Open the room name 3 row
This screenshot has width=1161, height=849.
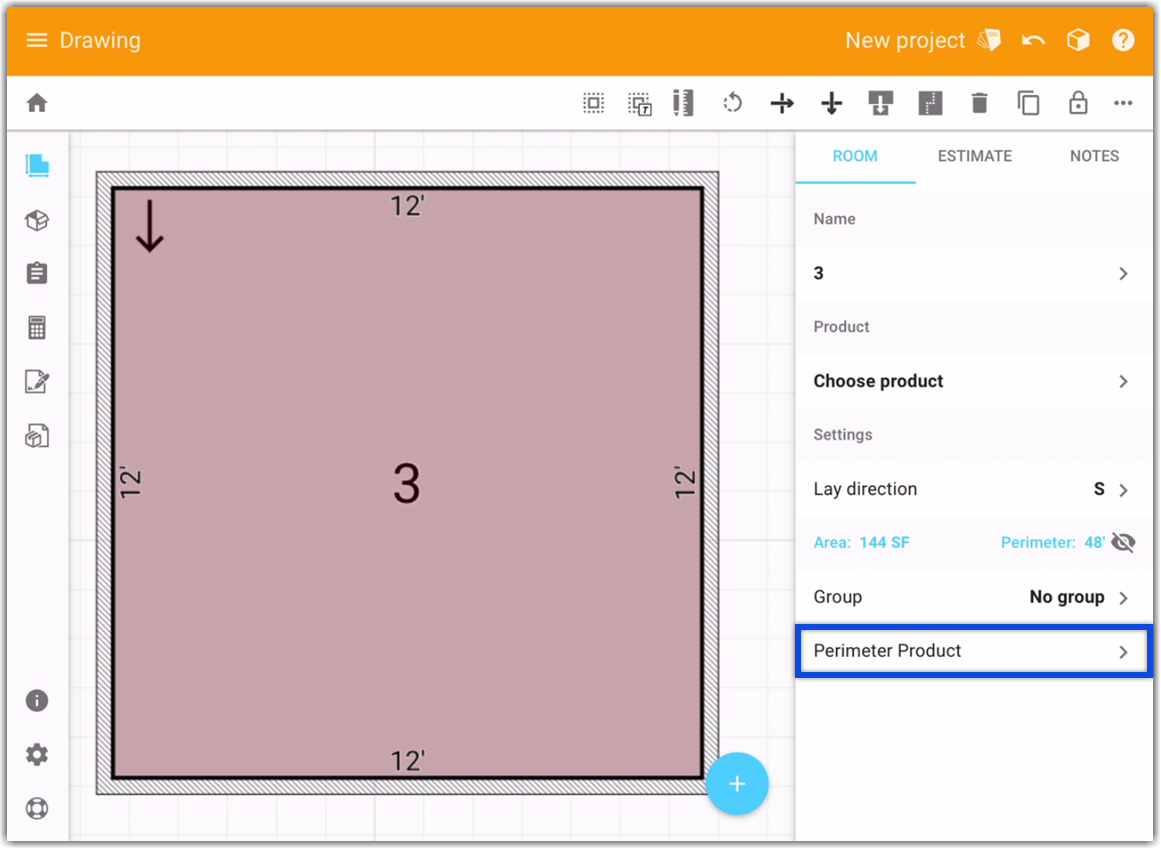click(974, 273)
